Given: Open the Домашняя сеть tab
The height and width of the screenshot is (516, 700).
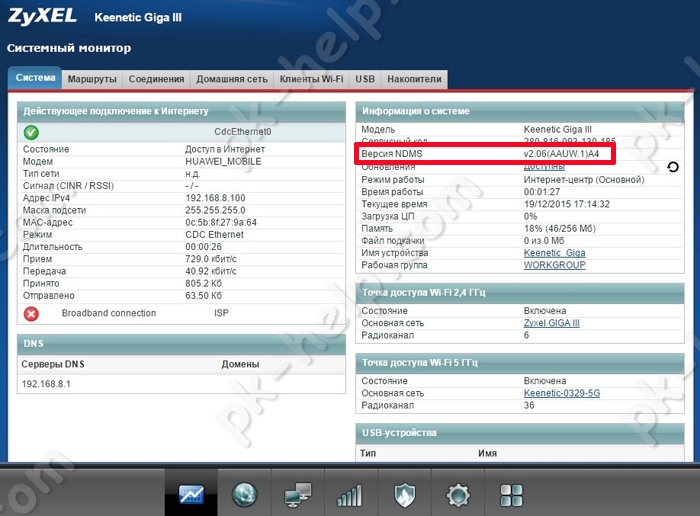Looking at the screenshot, I should [232, 79].
